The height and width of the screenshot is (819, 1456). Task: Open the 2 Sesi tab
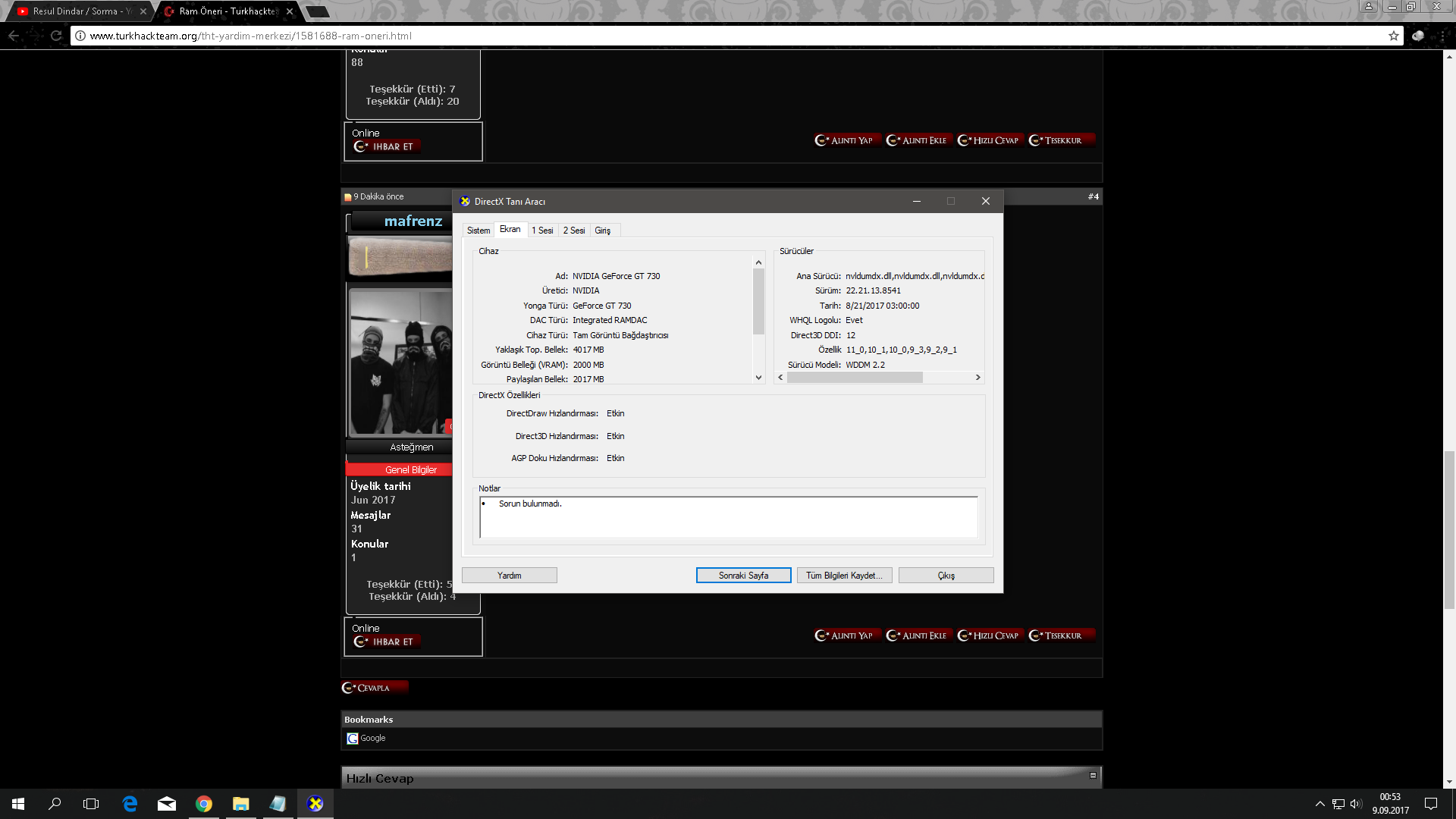click(574, 230)
